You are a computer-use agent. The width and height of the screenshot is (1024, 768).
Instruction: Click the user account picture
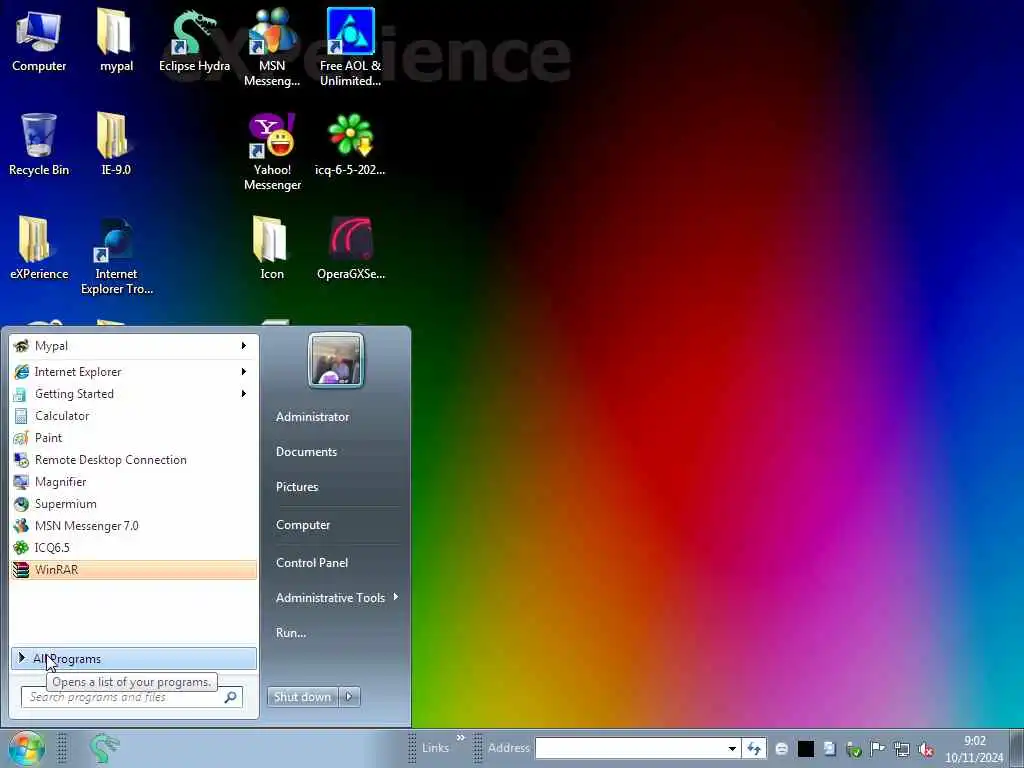pyautogui.click(x=336, y=360)
